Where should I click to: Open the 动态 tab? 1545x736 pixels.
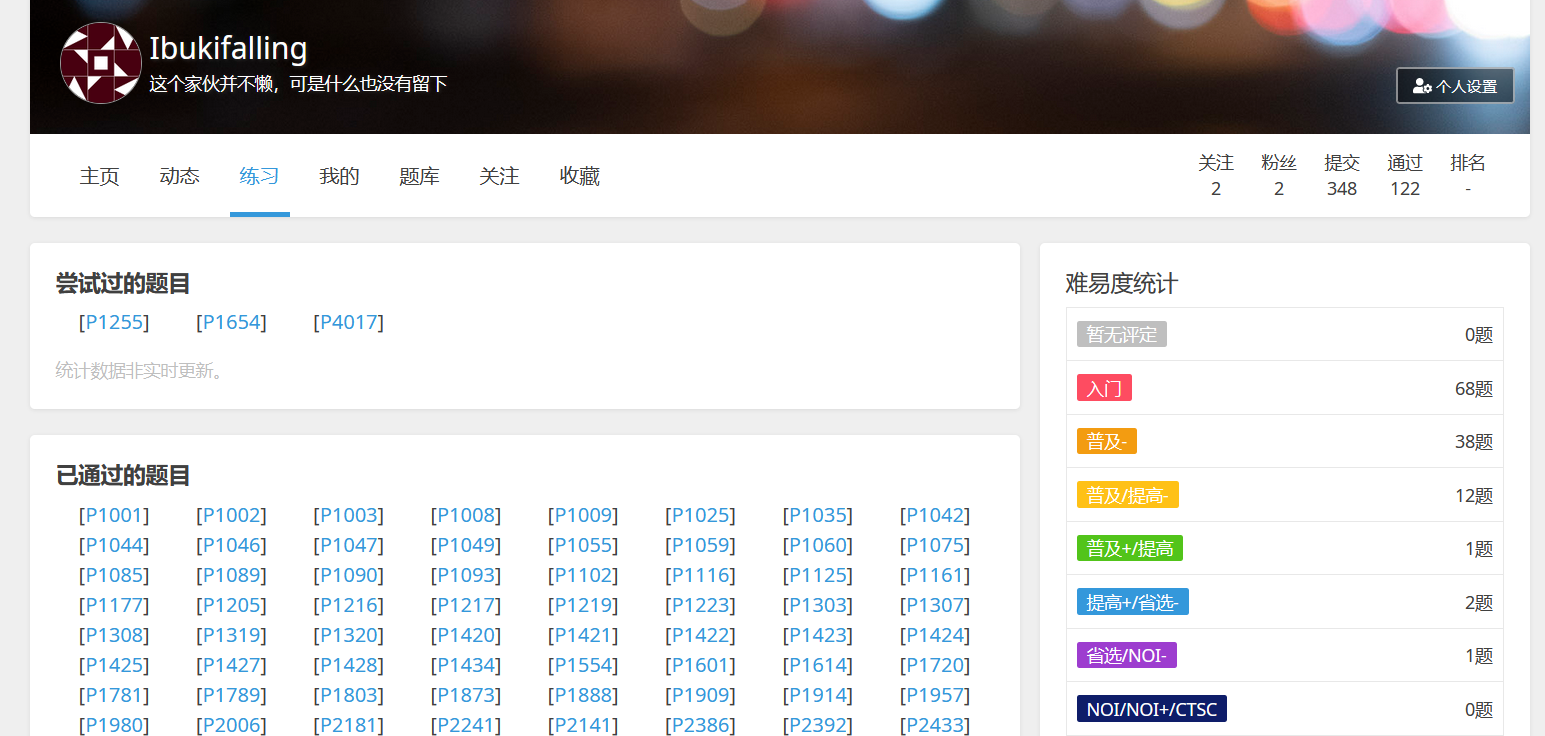[180, 176]
